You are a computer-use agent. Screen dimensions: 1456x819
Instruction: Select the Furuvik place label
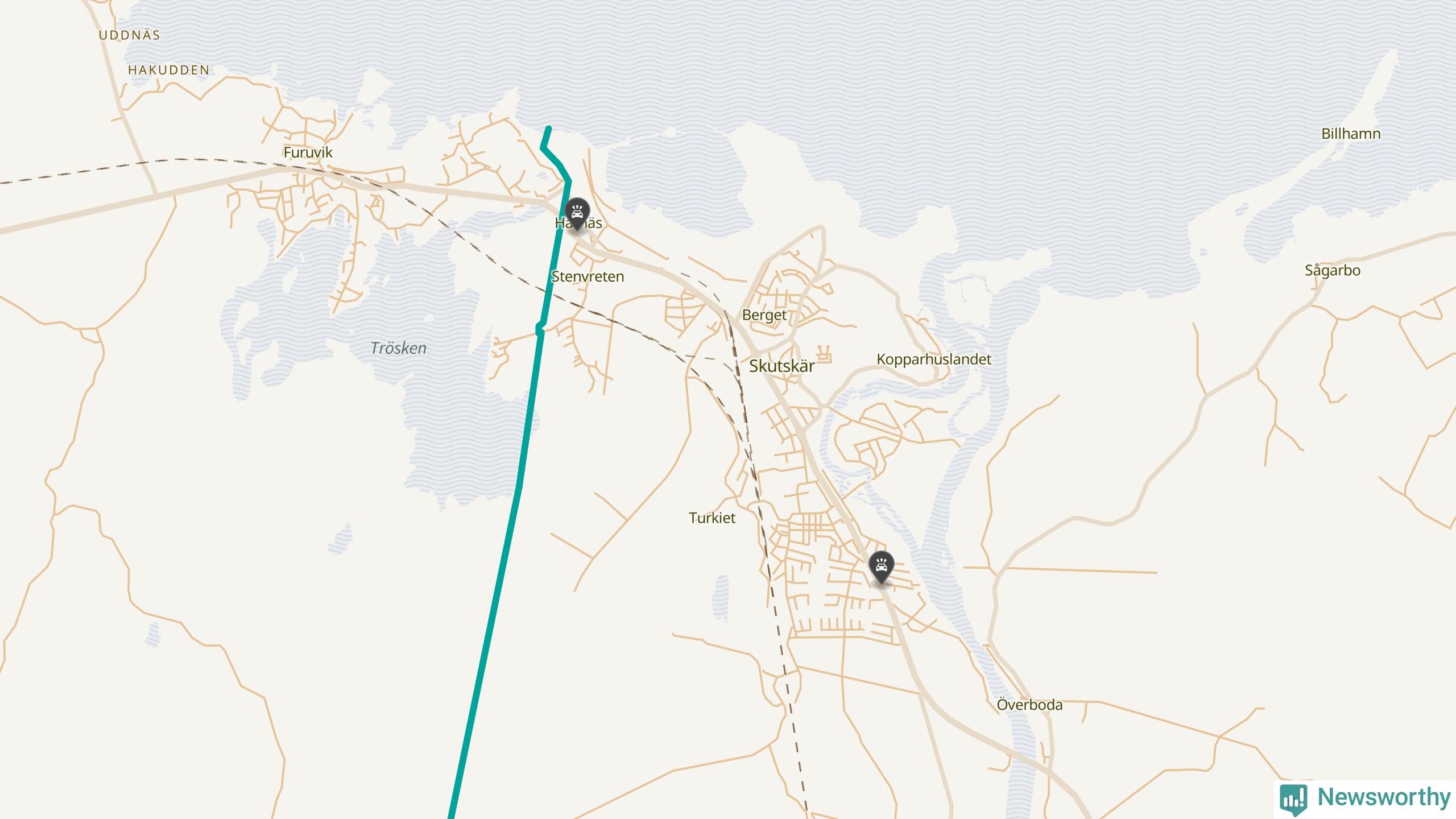pyautogui.click(x=308, y=152)
